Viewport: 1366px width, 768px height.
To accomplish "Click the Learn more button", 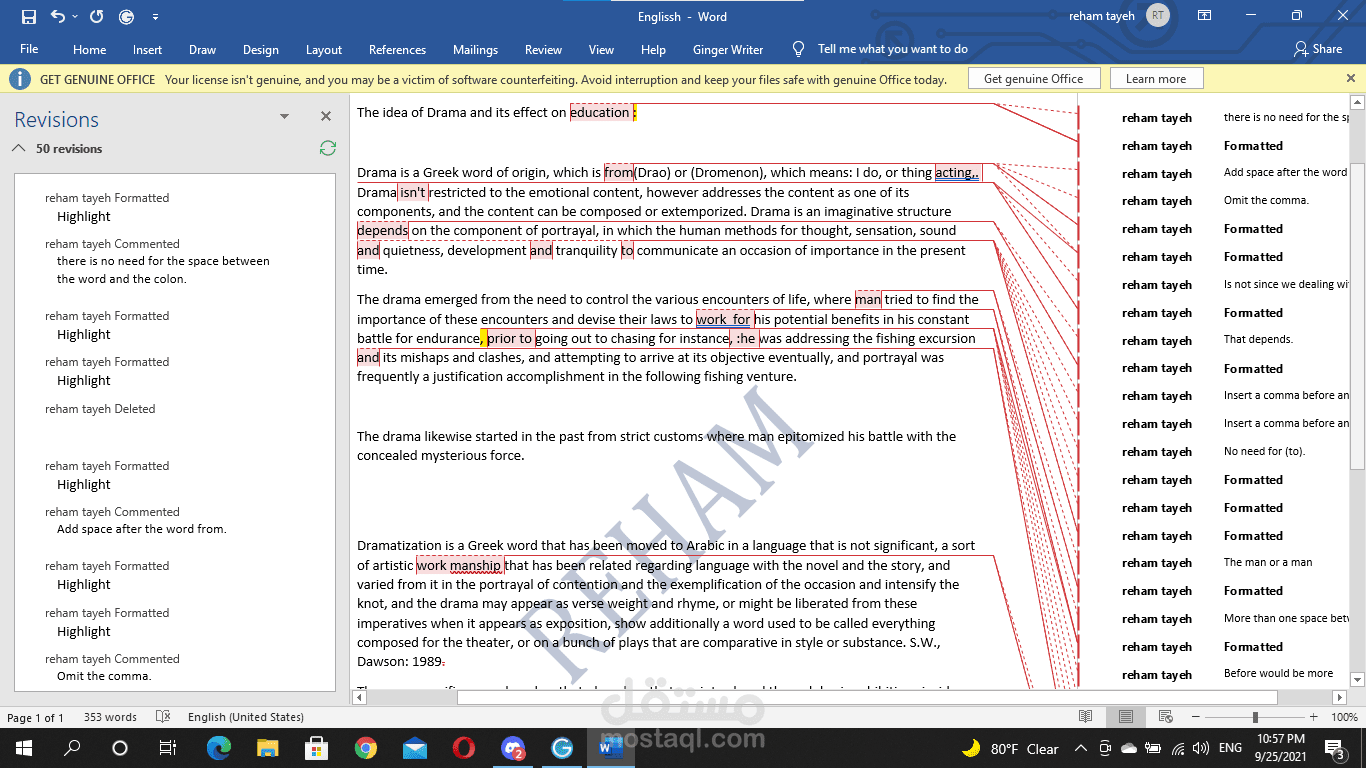I will [x=1156, y=79].
